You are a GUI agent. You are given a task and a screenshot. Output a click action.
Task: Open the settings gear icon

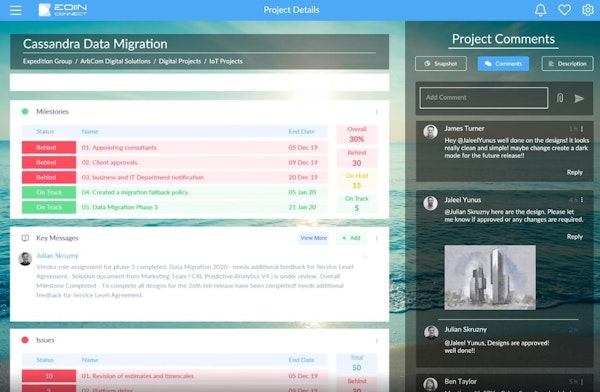pyautogui.click(x=588, y=10)
